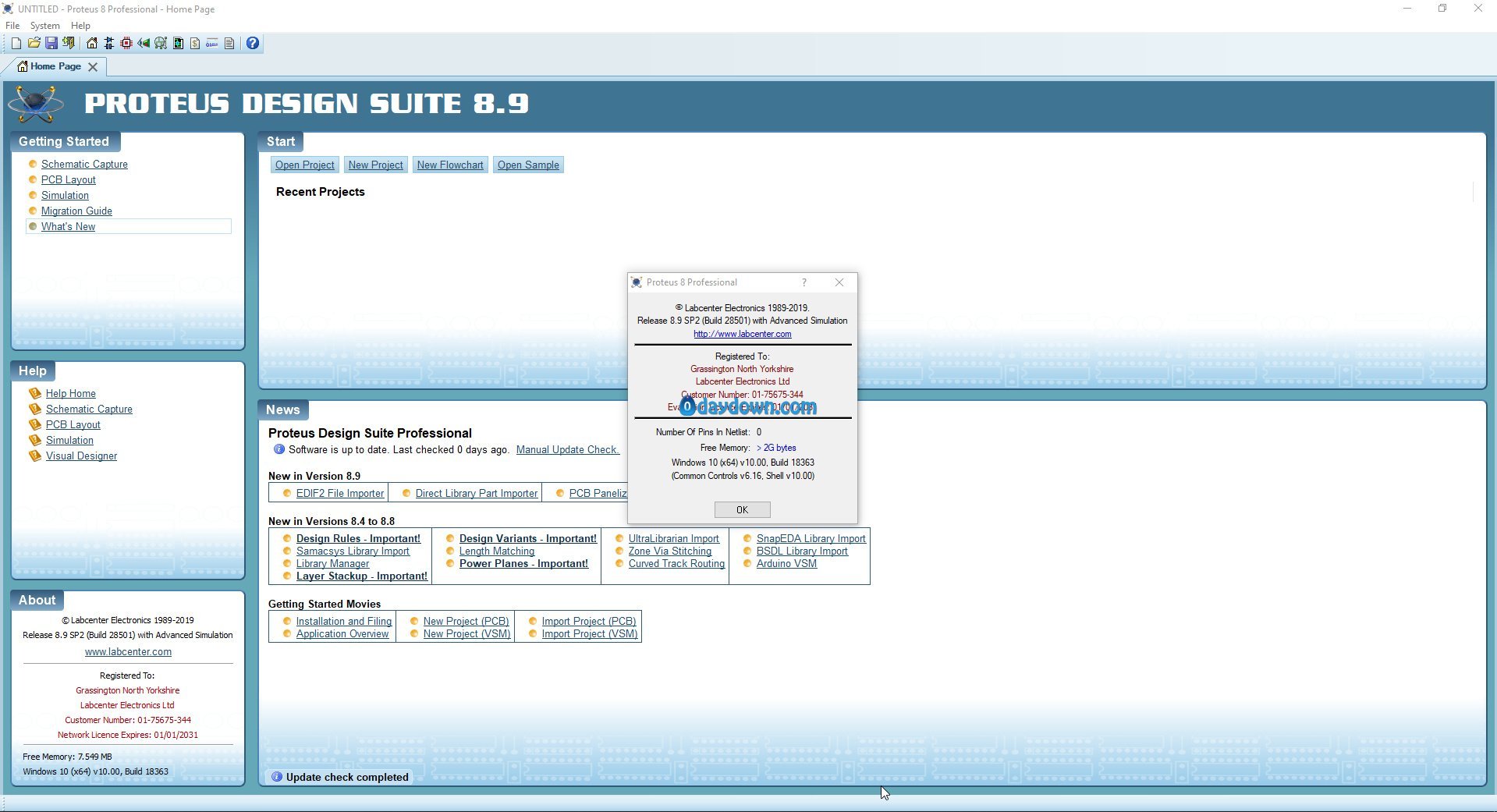1497x812 pixels.
Task: Open the Design Variants - Important! link
Action: 528,539
